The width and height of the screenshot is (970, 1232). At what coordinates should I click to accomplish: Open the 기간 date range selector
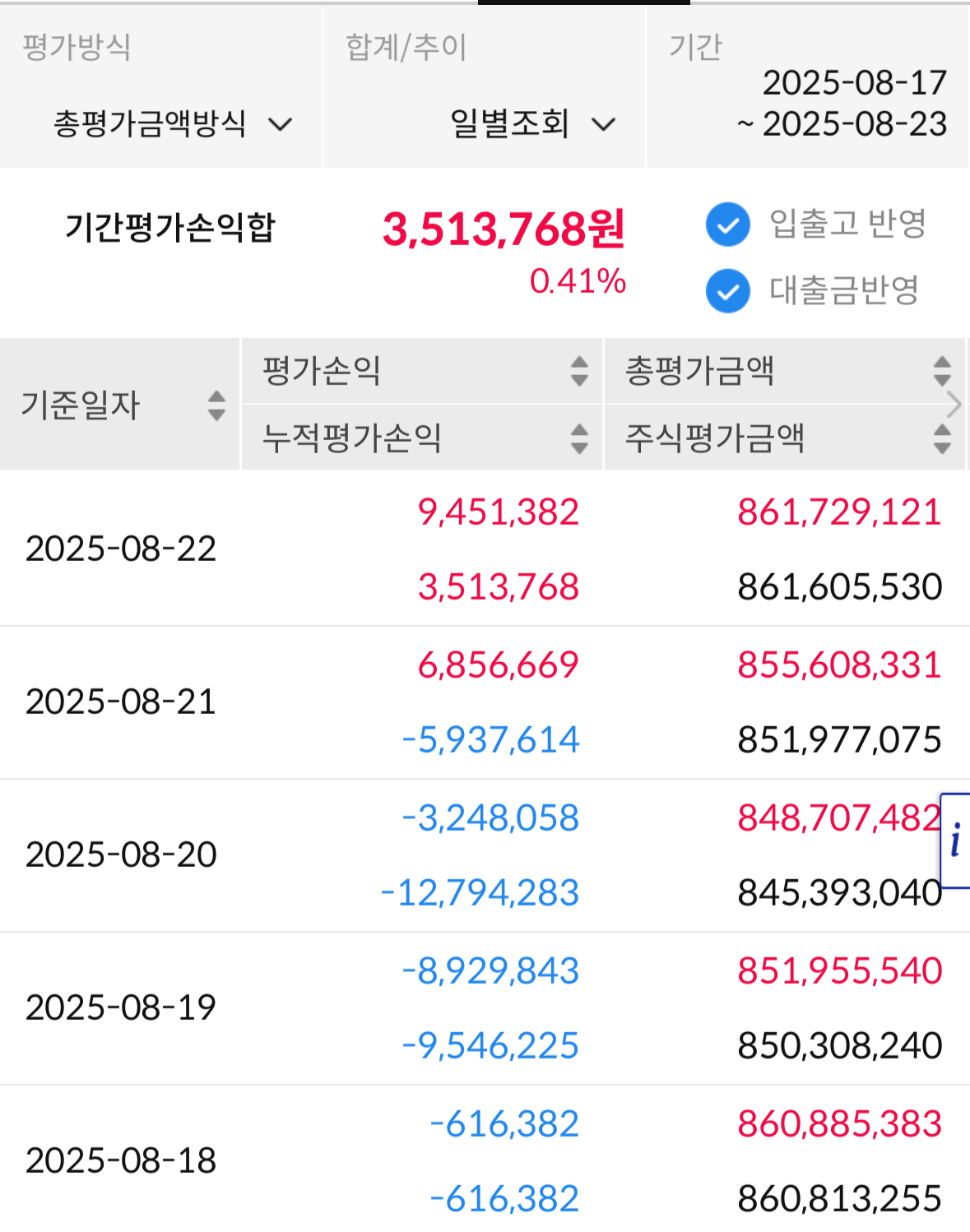coord(841,104)
